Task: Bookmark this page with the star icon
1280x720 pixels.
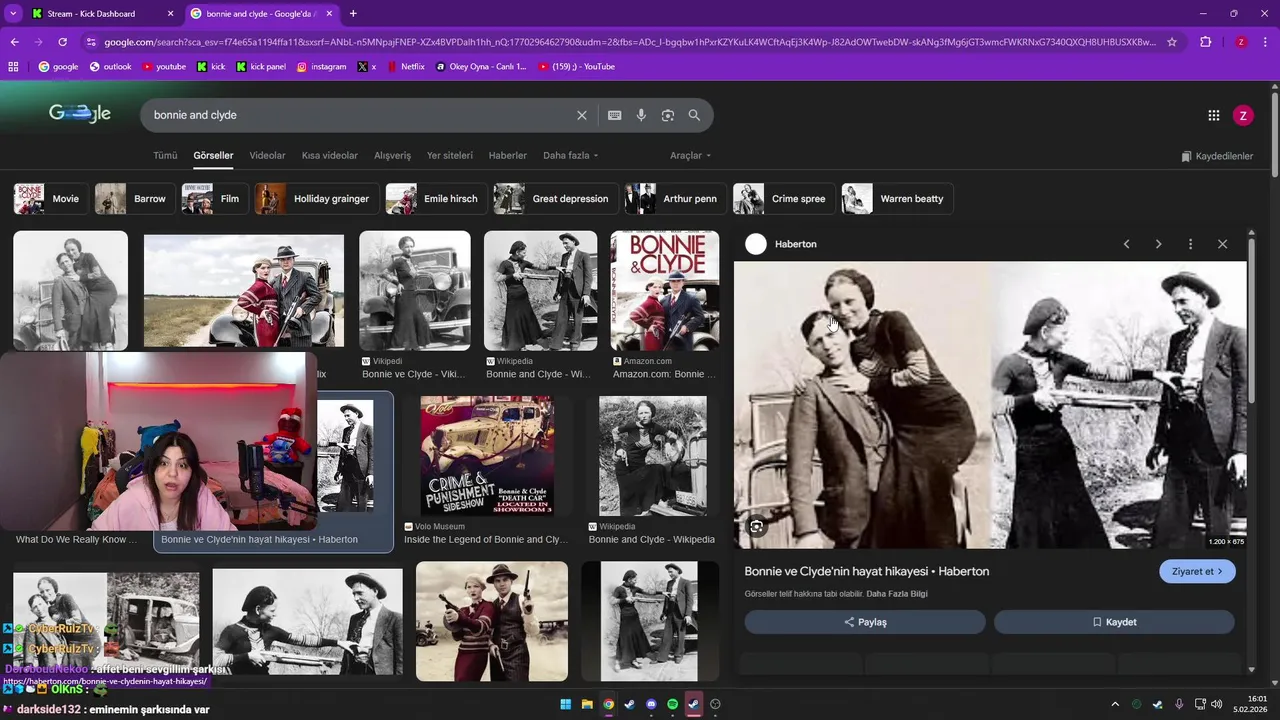Action: (x=1172, y=42)
